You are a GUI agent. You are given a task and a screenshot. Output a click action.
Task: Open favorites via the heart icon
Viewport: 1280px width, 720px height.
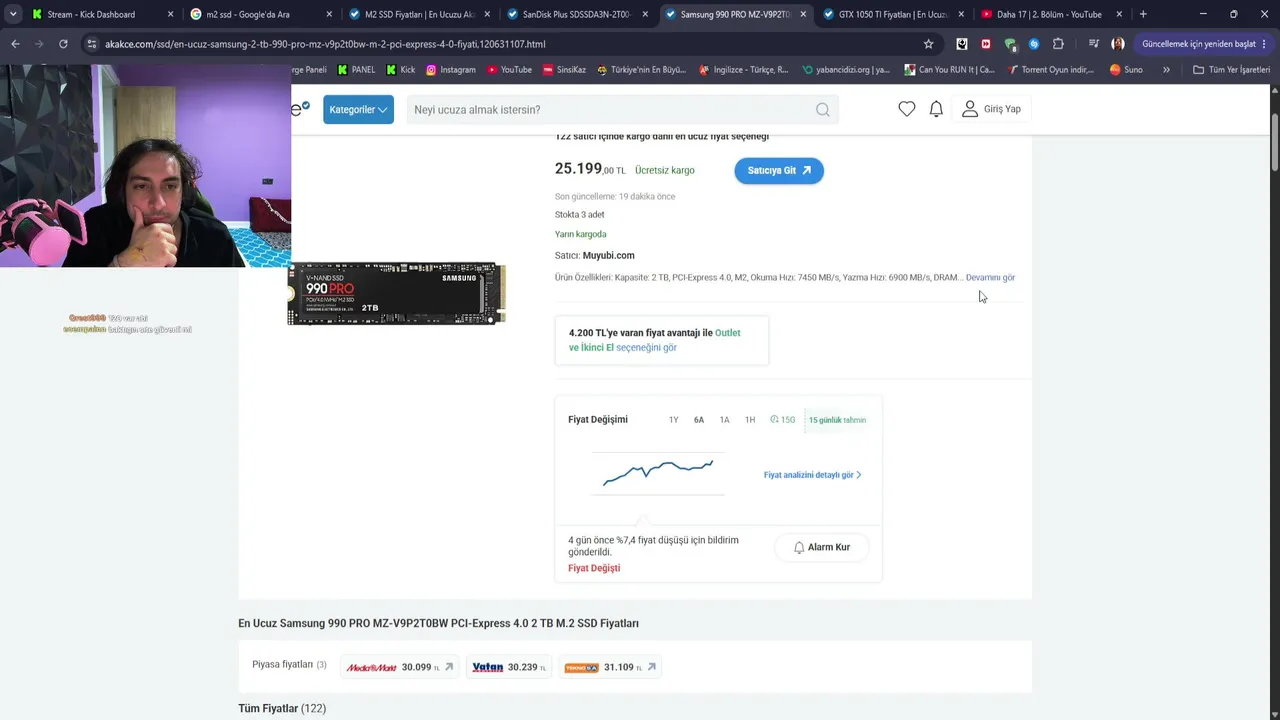click(906, 109)
